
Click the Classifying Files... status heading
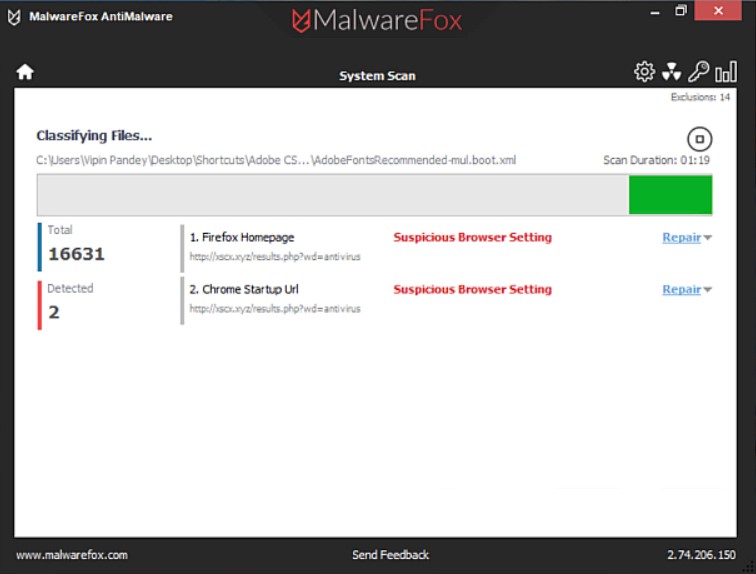pyautogui.click(x=94, y=136)
